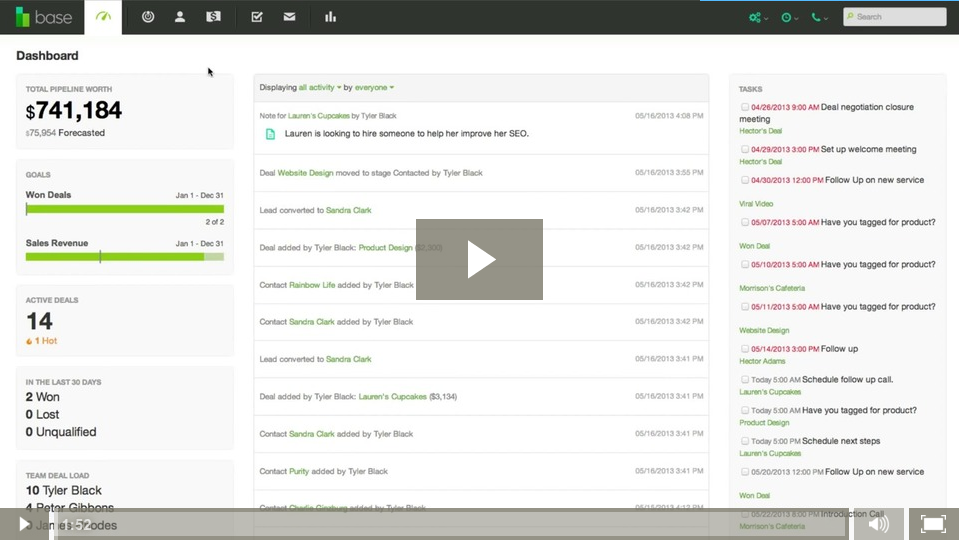Check the Deal negotiation closure meeting task
959x540 pixels.
[x=744, y=107]
